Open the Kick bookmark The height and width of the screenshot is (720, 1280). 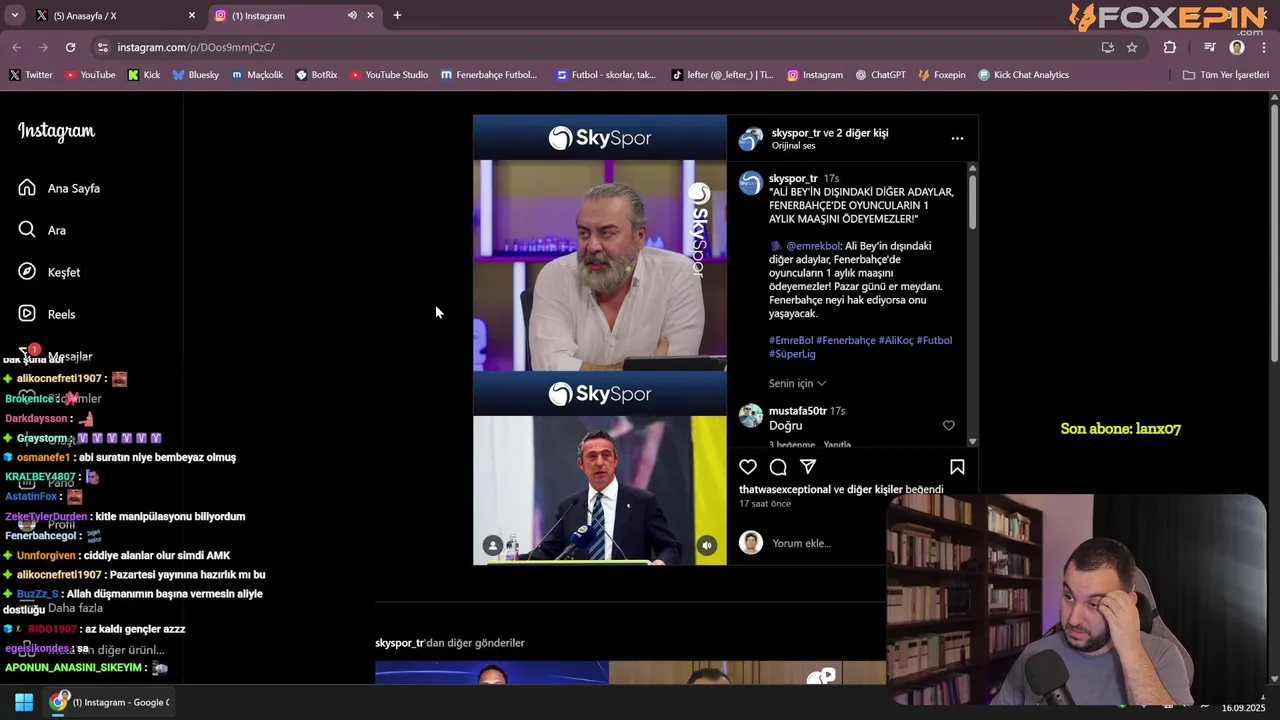(144, 75)
